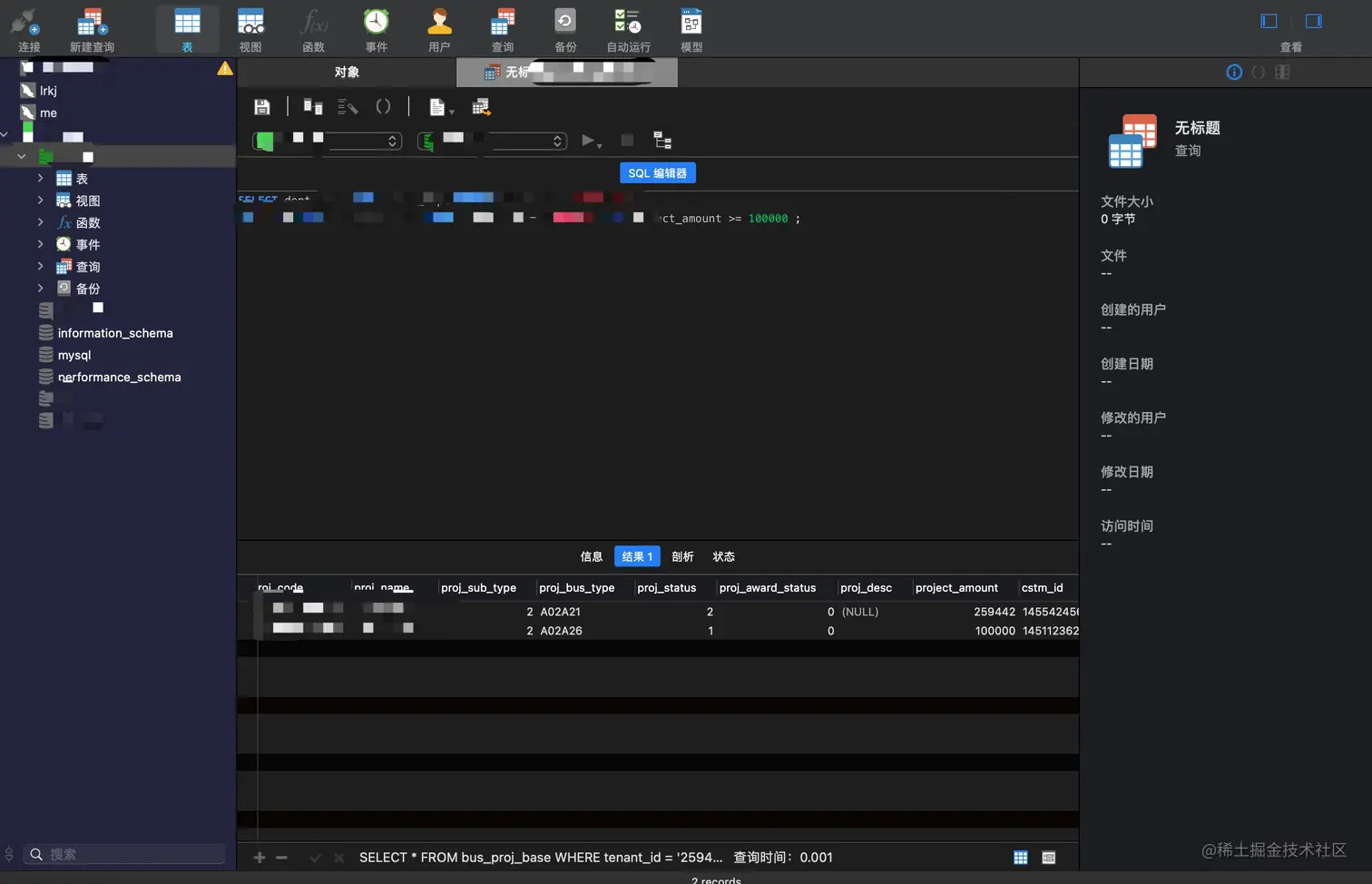Expand the 事件 node in the tree
Image resolution: width=1372 pixels, height=884 pixels.
tap(40, 243)
